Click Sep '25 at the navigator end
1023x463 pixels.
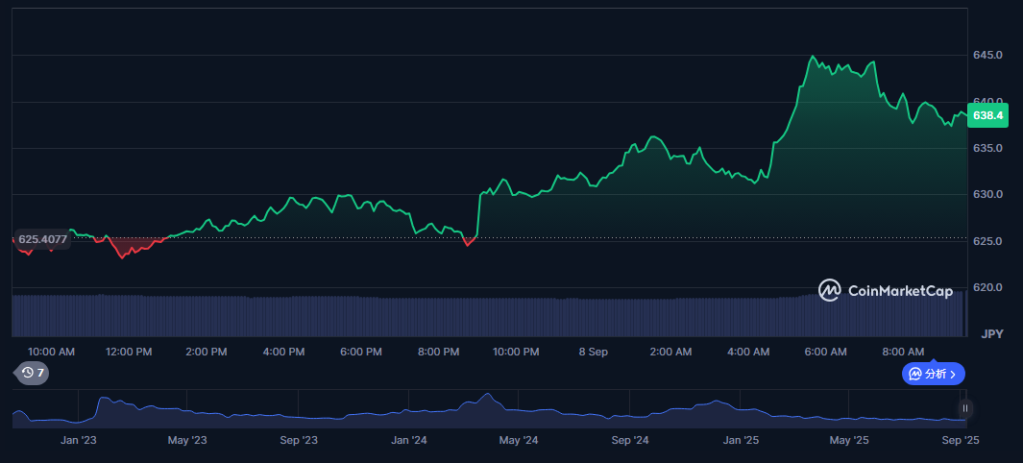pos(959,440)
